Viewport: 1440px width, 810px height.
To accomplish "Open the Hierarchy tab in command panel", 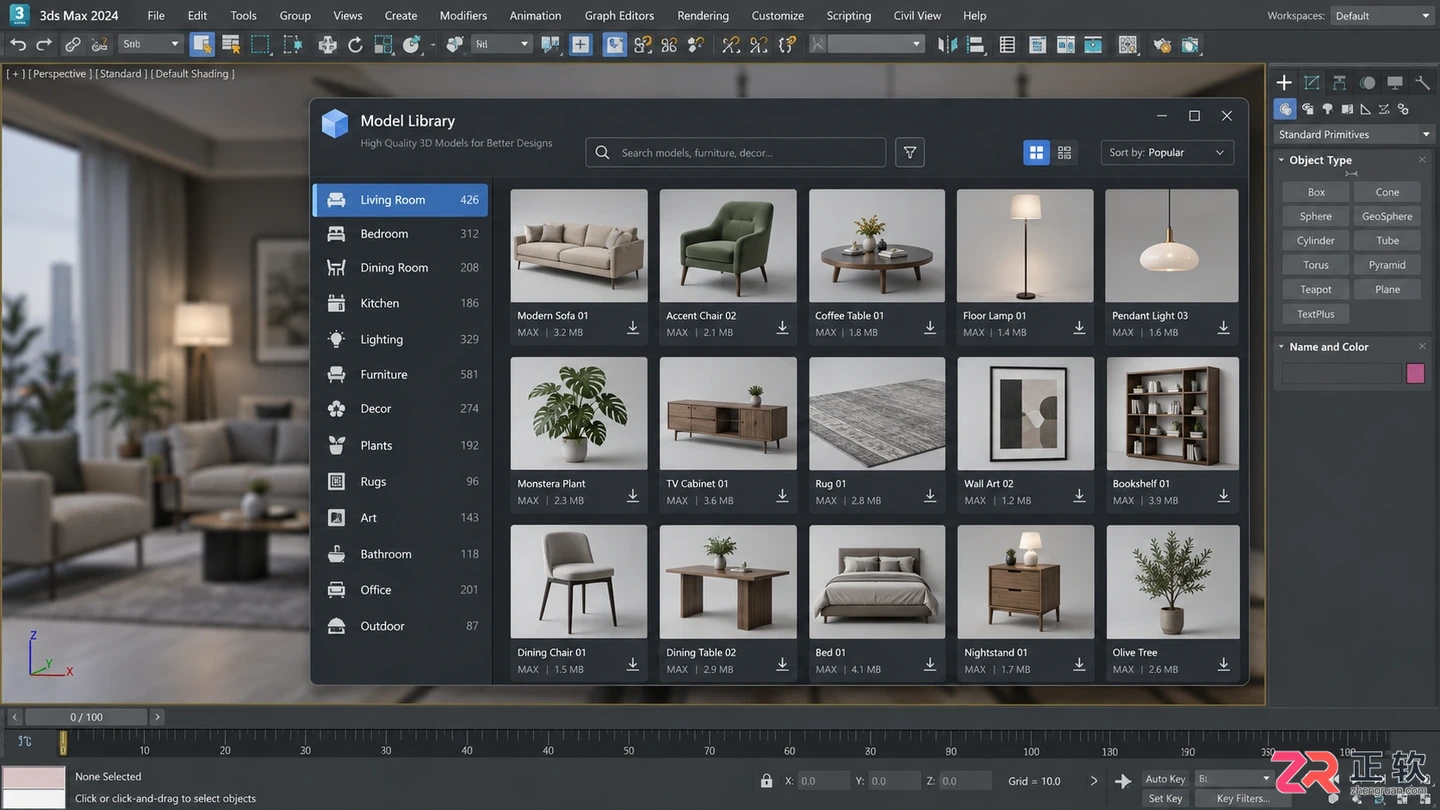I will pyautogui.click(x=1339, y=83).
